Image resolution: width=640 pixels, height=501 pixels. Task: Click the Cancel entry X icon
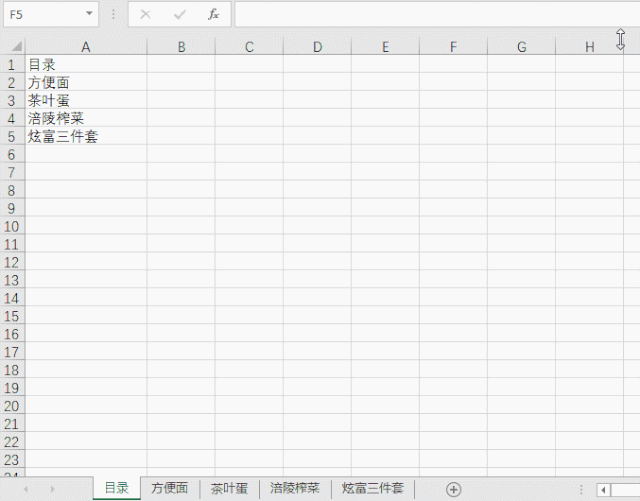coord(146,15)
